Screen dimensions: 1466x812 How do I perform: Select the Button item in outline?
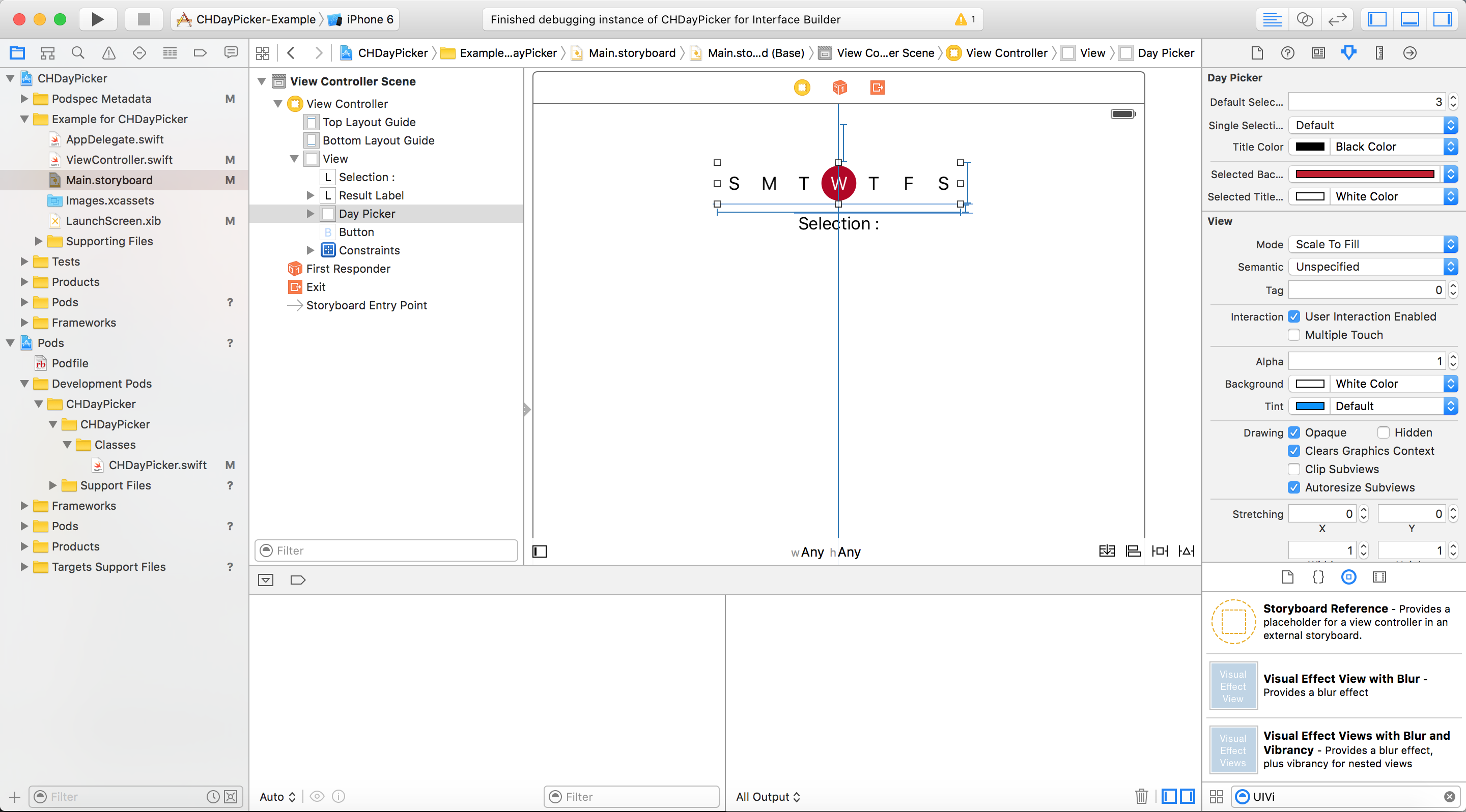pos(356,232)
